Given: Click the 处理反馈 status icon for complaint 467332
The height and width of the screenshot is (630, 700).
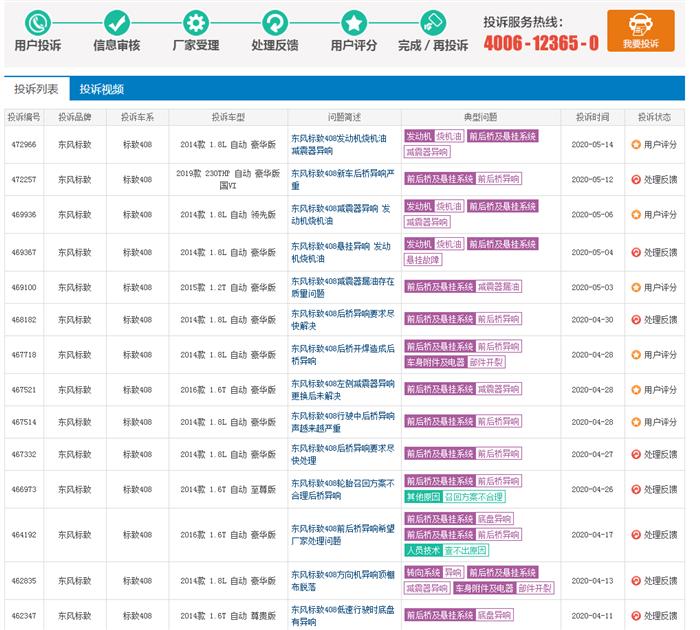Looking at the screenshot, I should [636, 455].
